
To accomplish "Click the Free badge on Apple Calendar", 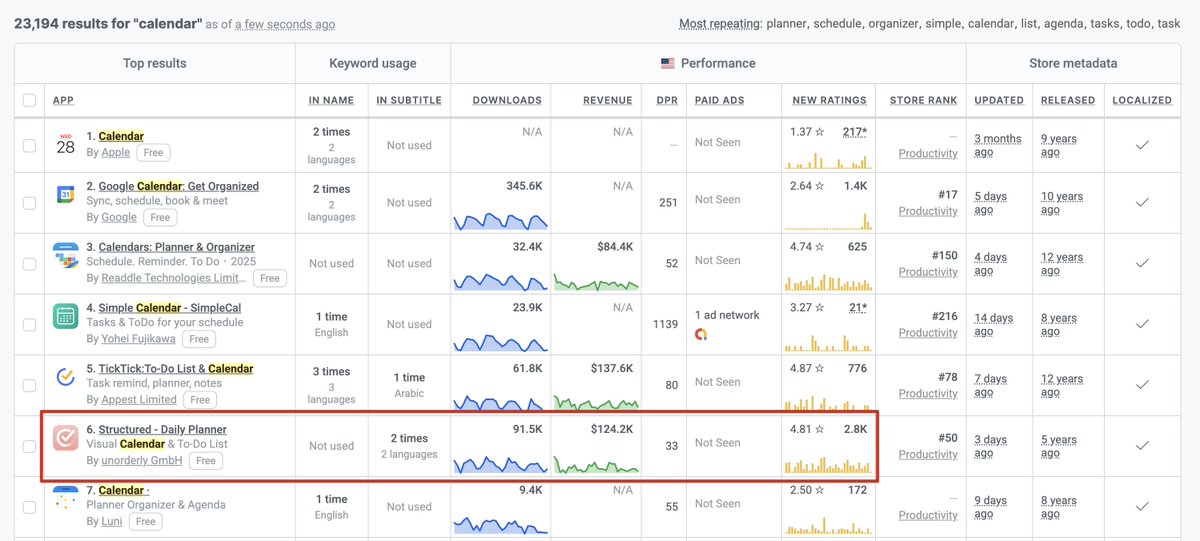I will click(153, 153).
